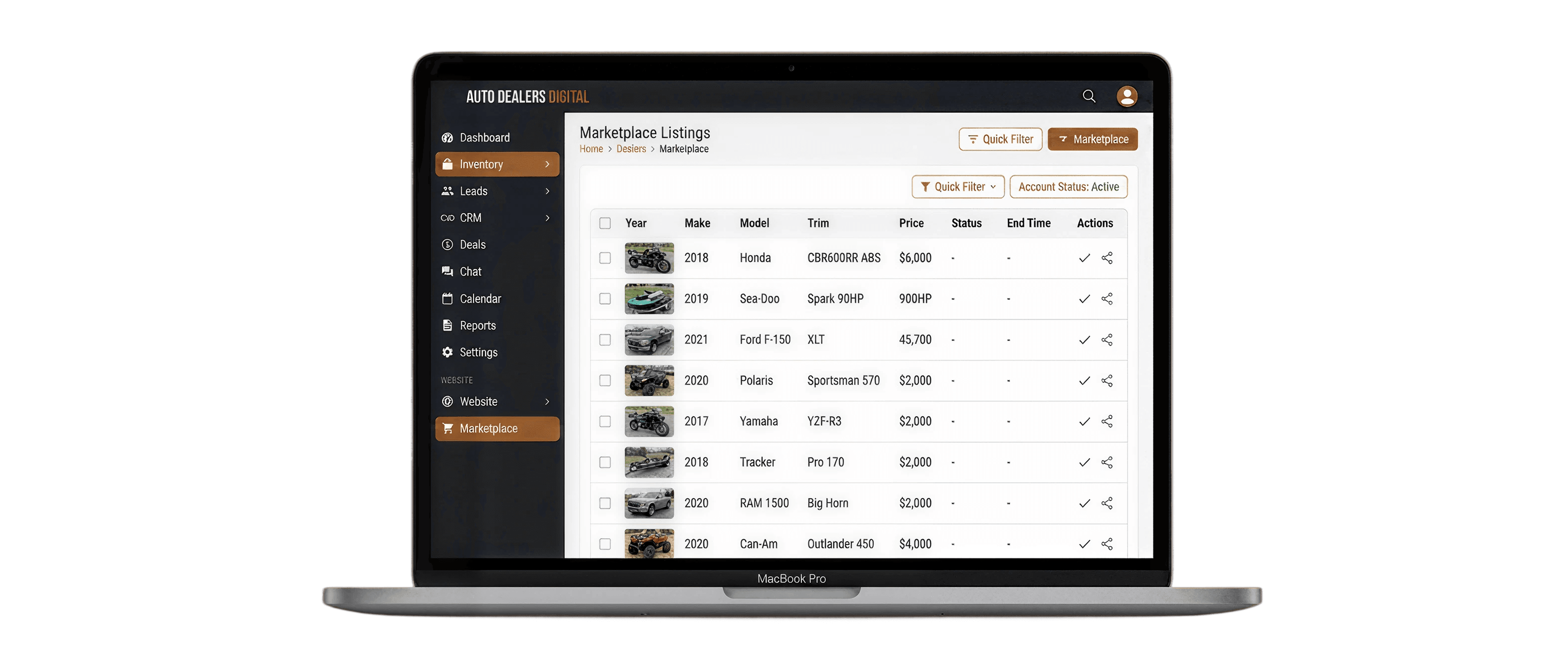Check the box for 2020 RAM 1500 row
The width and height of the screenshot is (1568, 654).
click(604, 503)
